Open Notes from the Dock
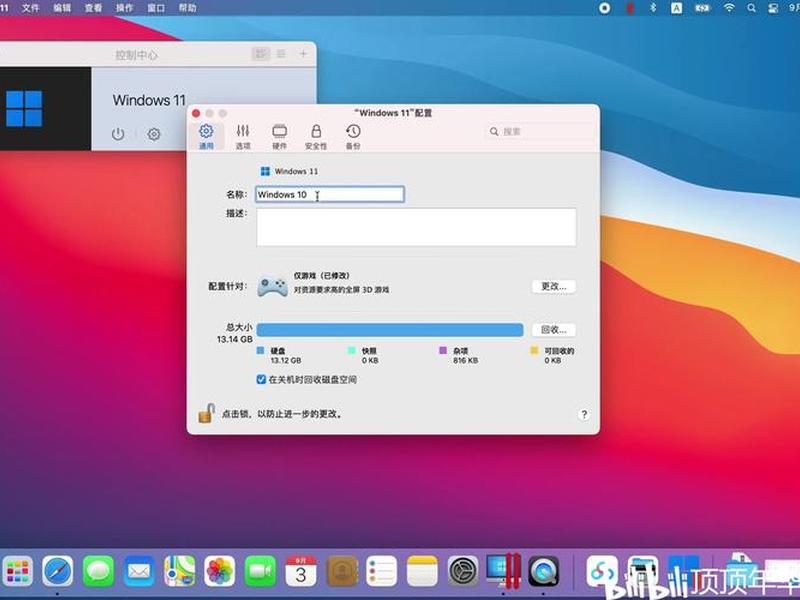The width and height of the screenshot is (800, 600). pos(422,571)
